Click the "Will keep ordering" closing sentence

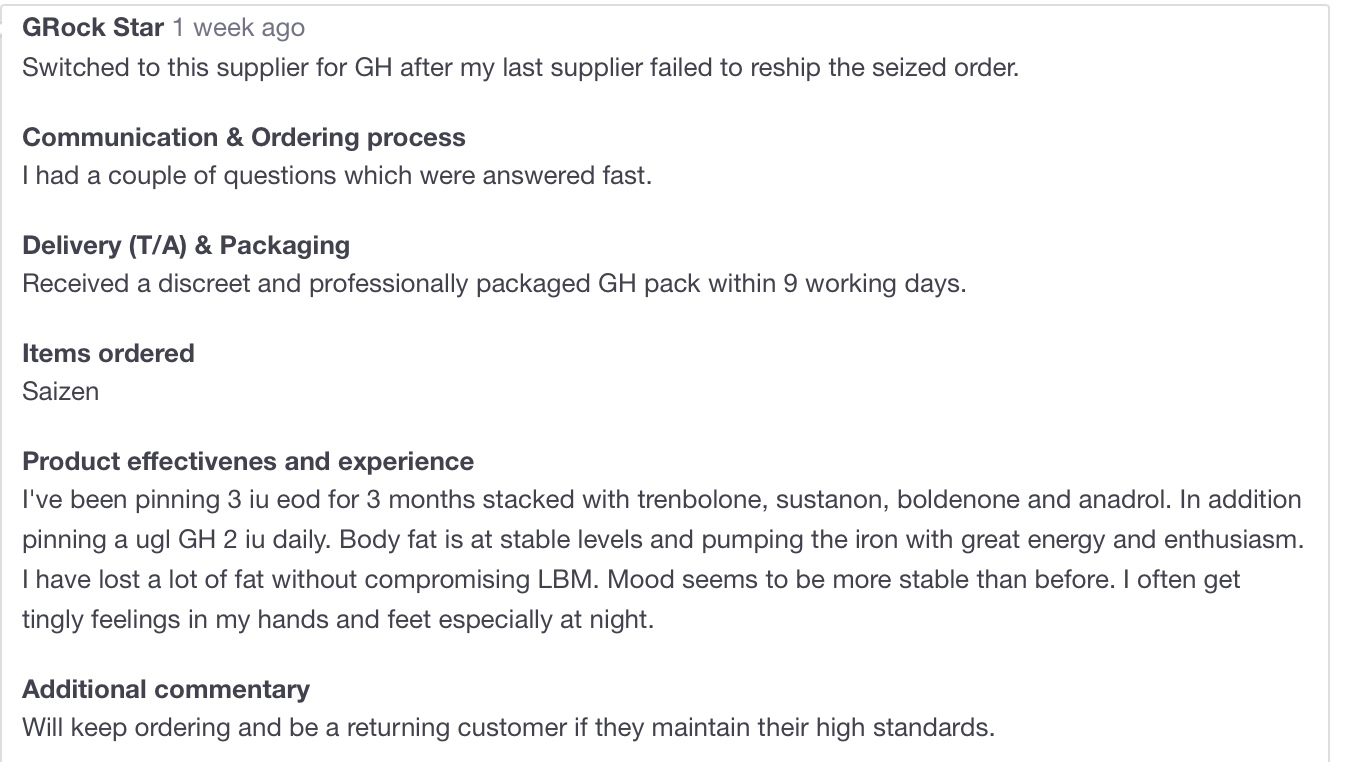[x=508, y=727]
